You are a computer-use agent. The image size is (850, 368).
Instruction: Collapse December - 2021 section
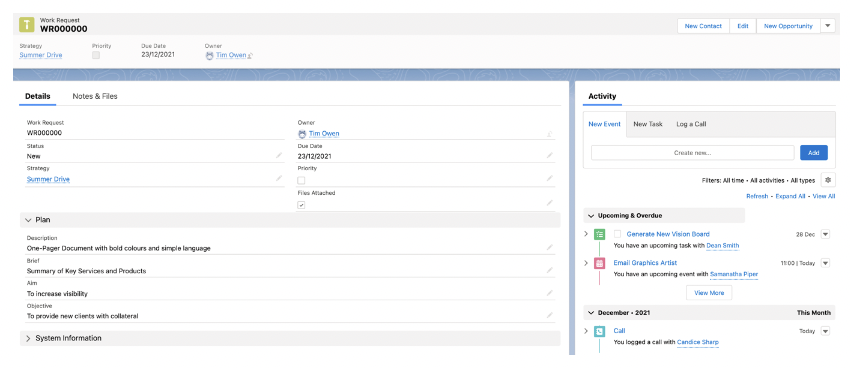[x=590, y=313]
